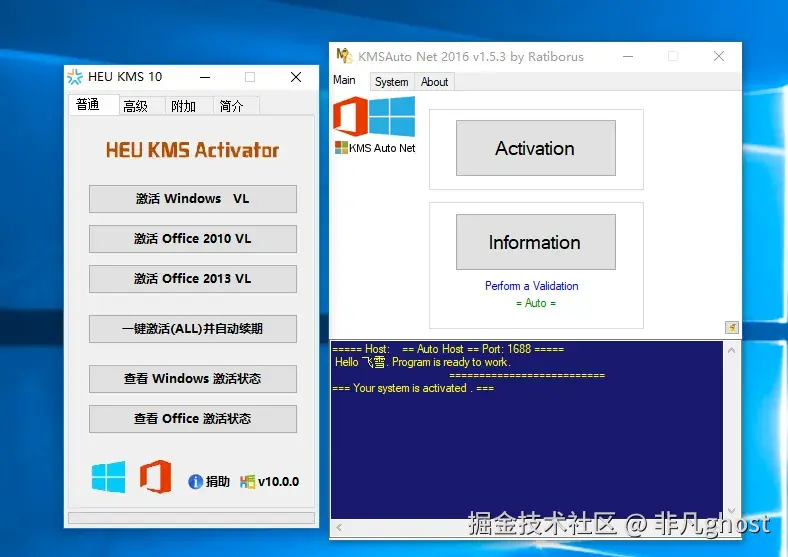Click 激活 Windows VL button

tap(193, 199)
